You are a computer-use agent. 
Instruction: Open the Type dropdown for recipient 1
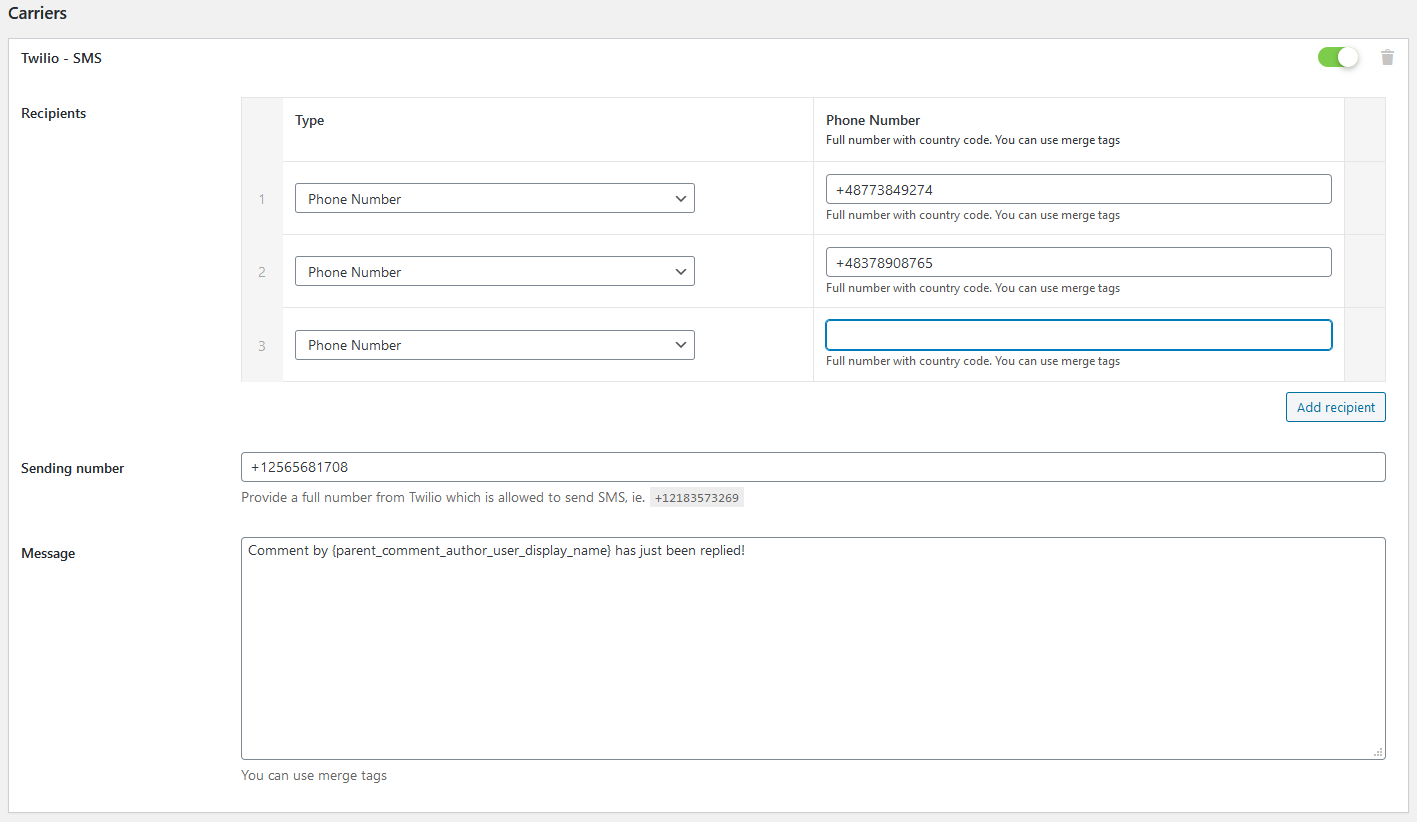point(494,199)
